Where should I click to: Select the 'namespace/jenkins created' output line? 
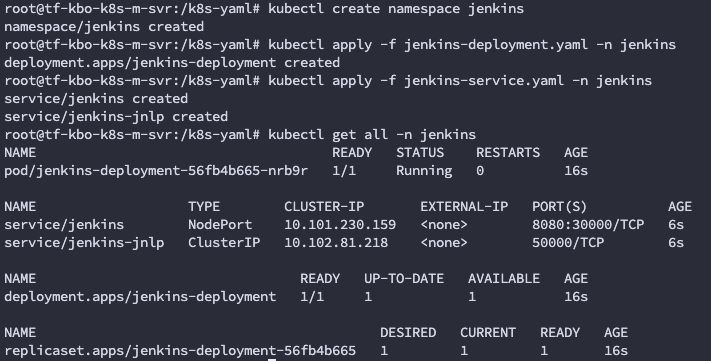[104, 27]
